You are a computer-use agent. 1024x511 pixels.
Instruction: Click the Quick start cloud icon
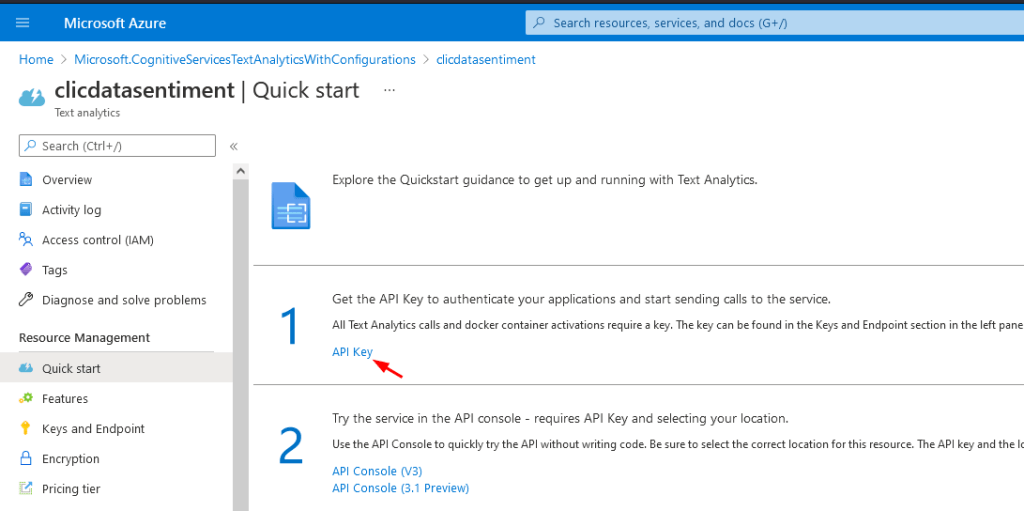click(25, 369)
